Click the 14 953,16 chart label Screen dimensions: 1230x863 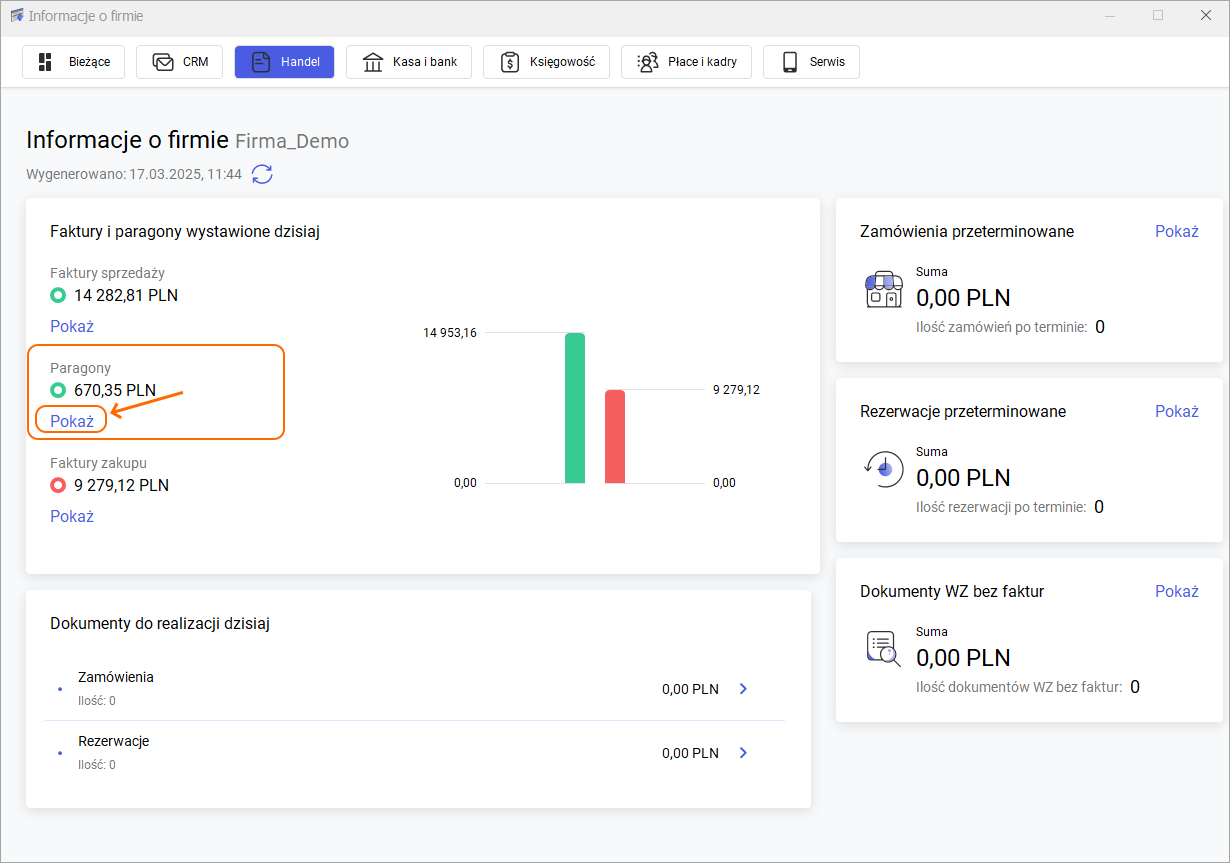(x=450, y=332)
